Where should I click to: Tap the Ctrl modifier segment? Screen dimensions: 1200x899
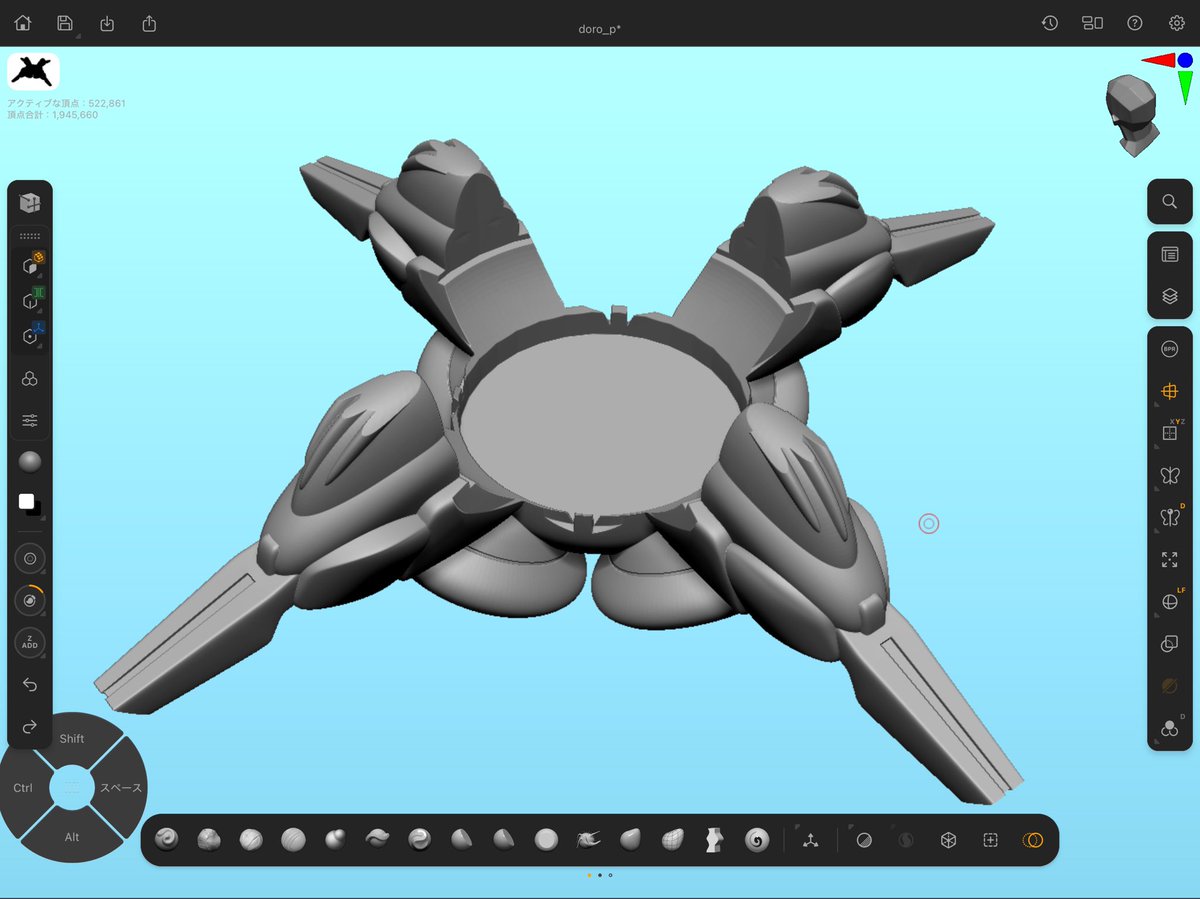(x=23, y=788)
